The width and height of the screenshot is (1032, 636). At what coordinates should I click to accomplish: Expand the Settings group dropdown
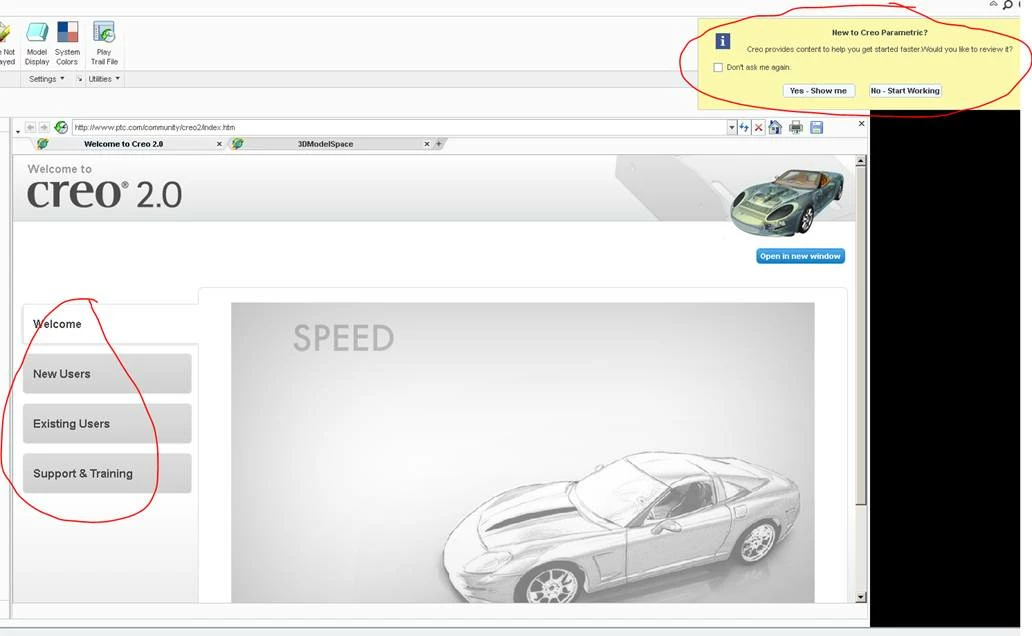(47, 79)
